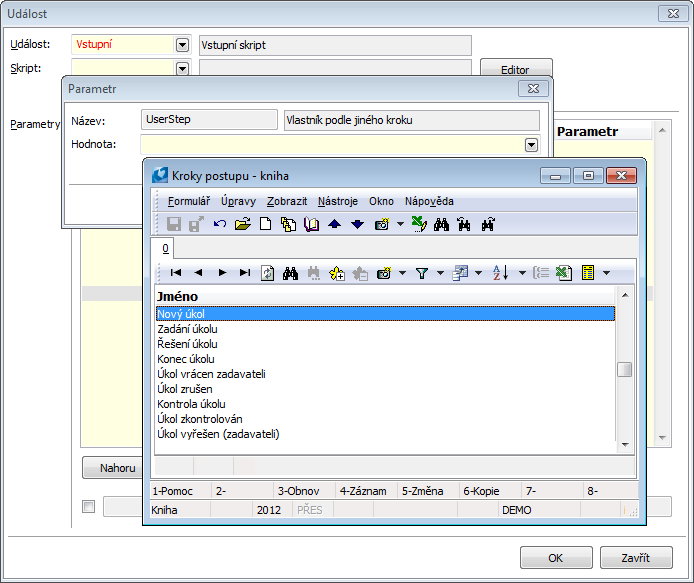The height and width of the screenshot is (583, 694).
Task: Click the Undo arrow icon
Action: pyautogui.click(x=220, y=224)
